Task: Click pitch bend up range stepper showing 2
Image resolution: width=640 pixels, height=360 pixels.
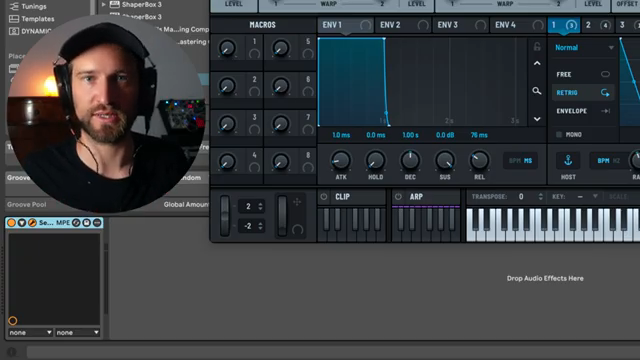Action: coord(251,206)
